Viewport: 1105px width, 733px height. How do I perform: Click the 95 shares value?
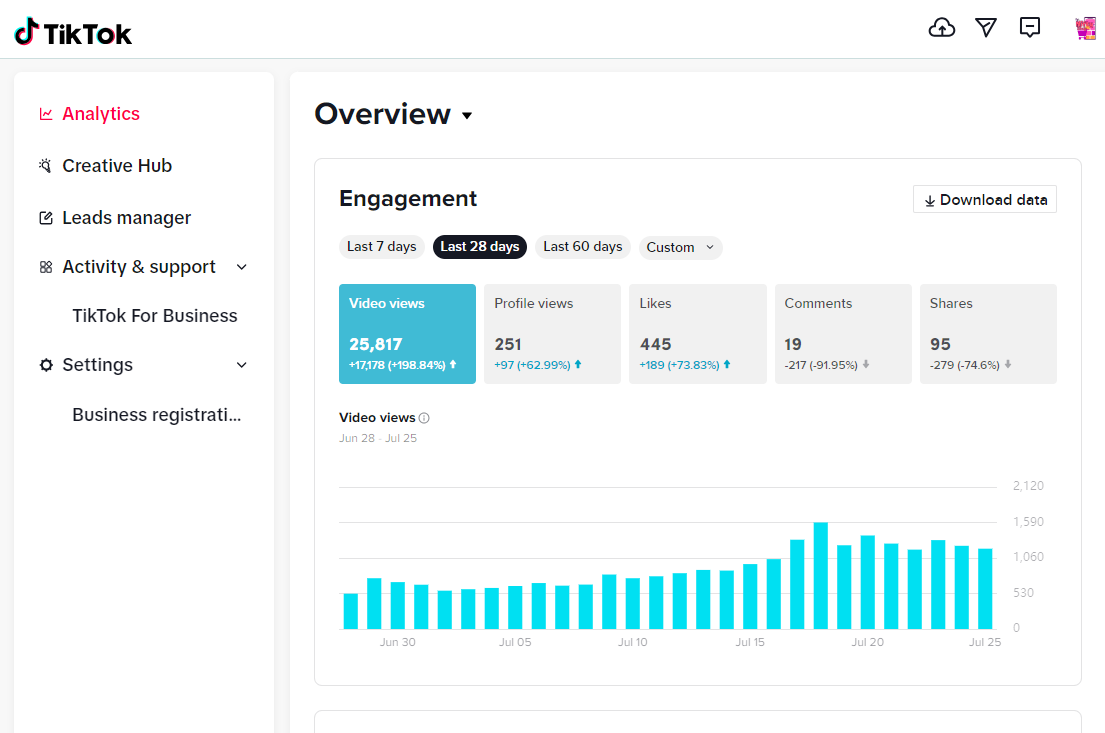point(940,344)
